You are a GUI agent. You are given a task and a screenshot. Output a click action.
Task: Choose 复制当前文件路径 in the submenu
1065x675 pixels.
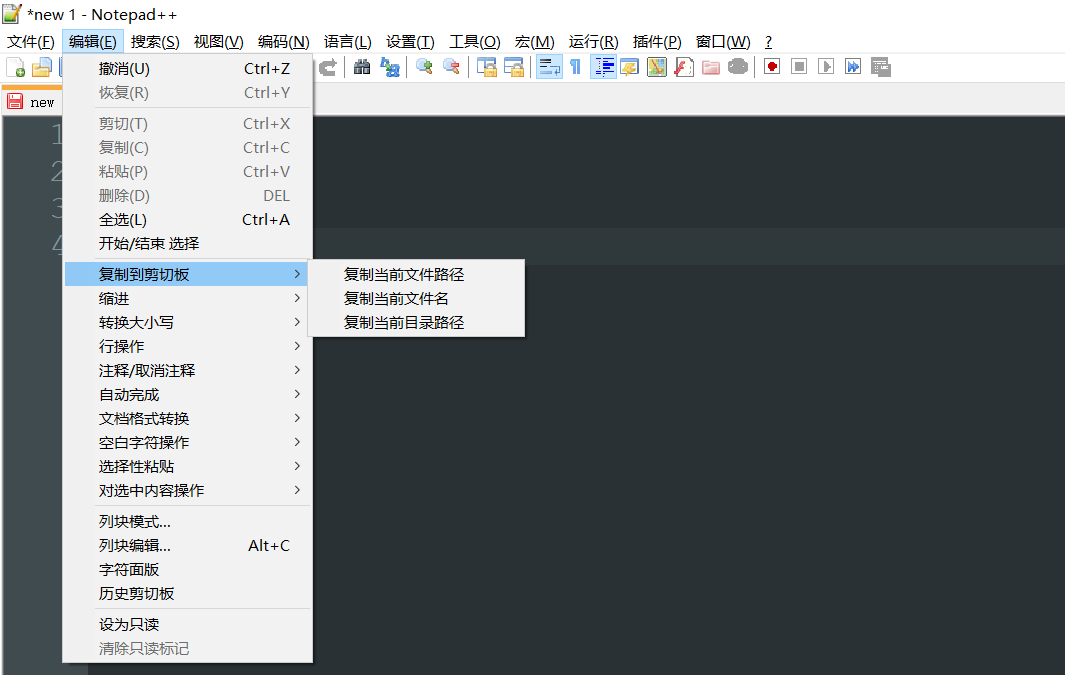(416, 274)
